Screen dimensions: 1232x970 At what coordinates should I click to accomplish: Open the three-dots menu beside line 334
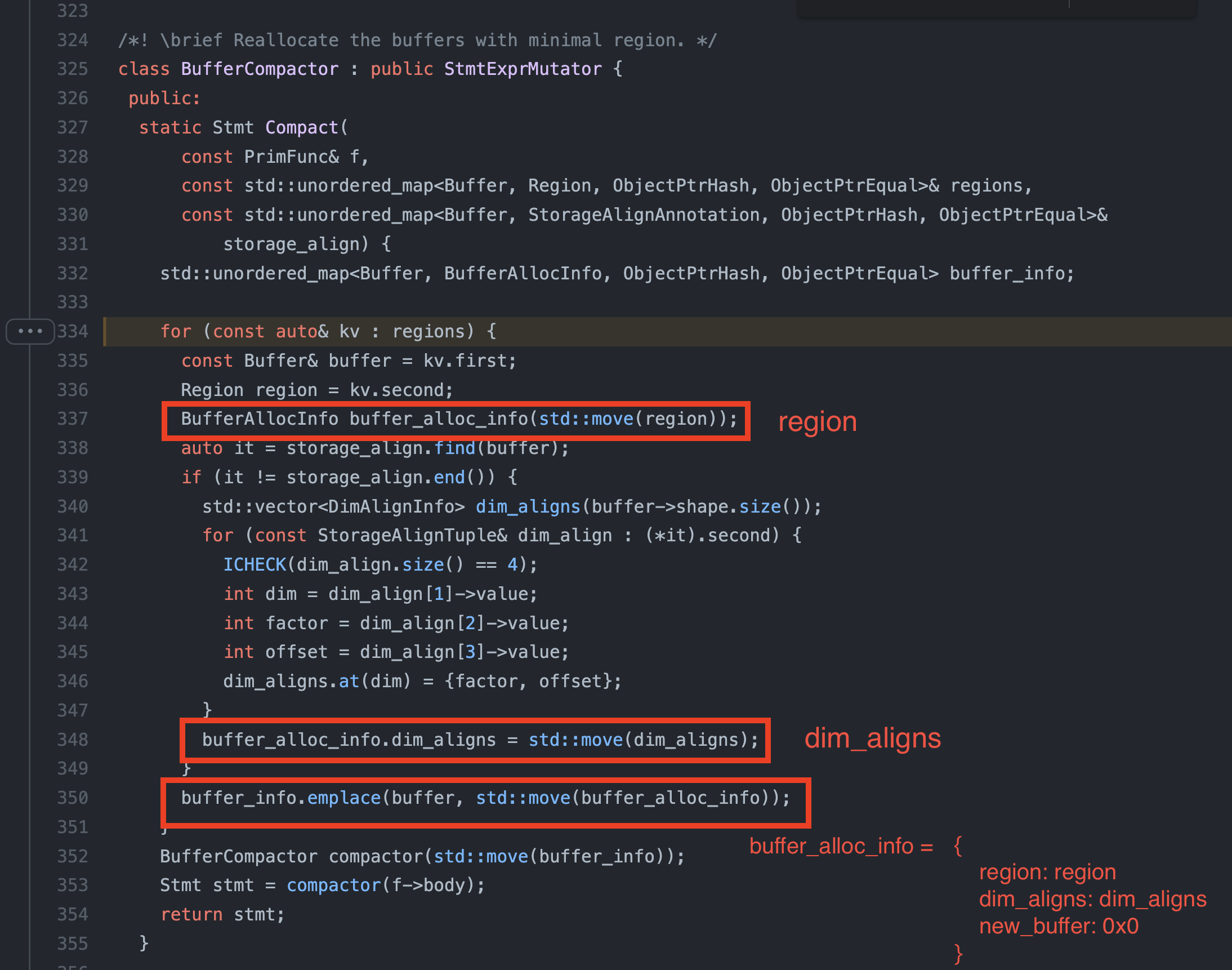(30, 331)
